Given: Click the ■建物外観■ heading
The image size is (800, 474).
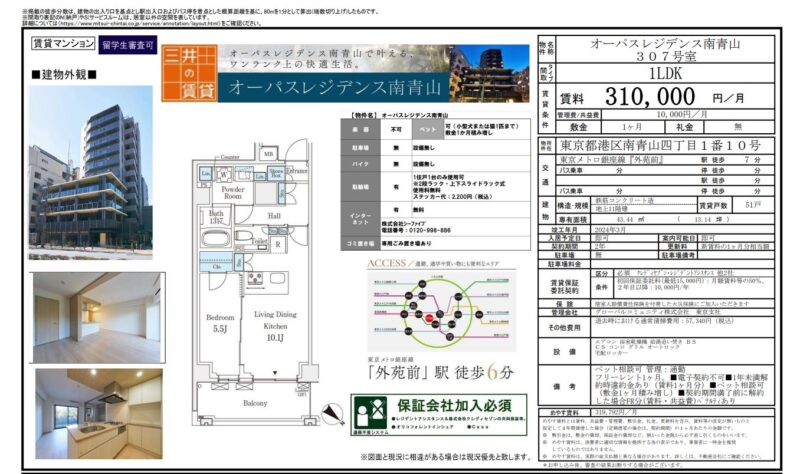Looking at the screenshot, I should 64,74.
